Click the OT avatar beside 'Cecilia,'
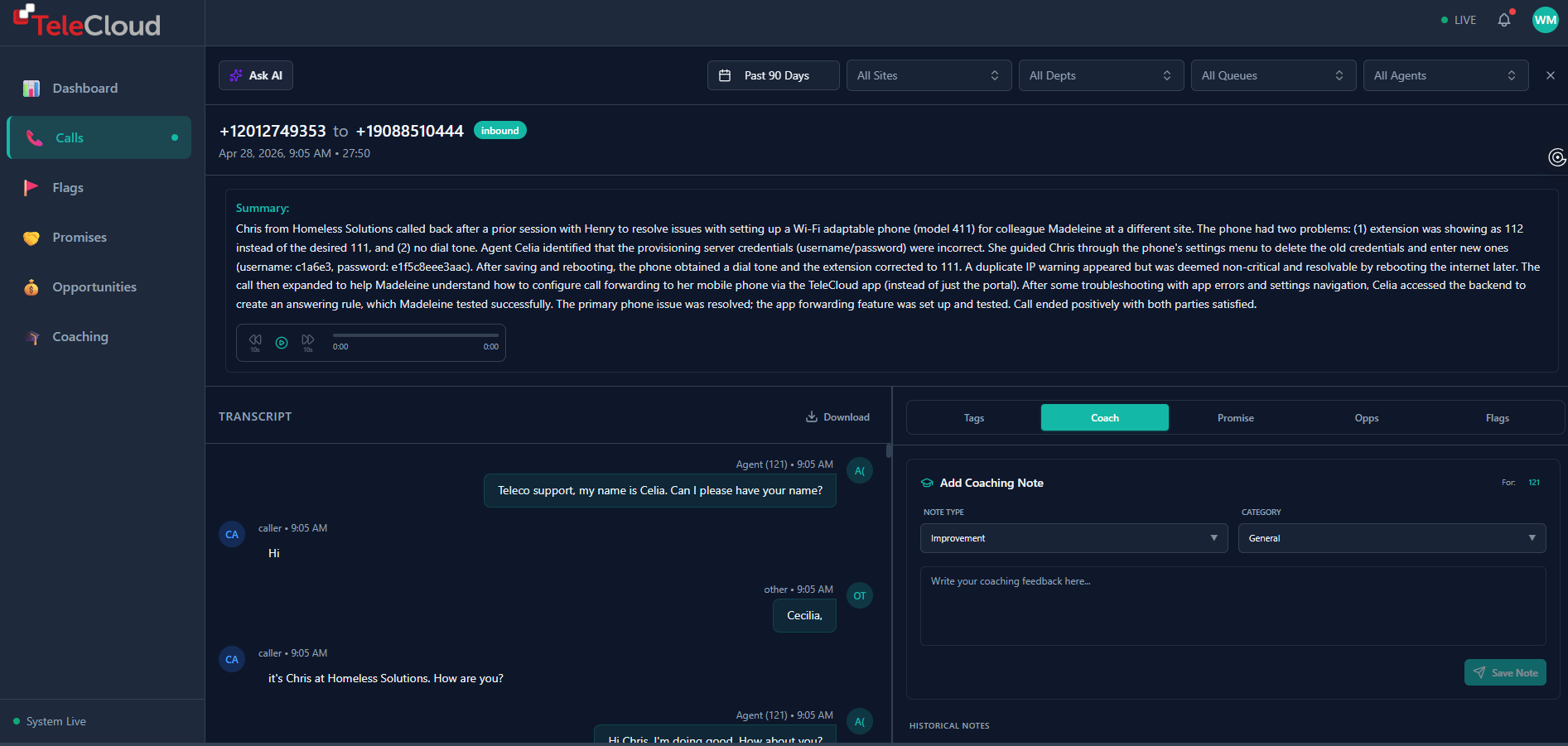The height and width of the screenshot is (746, 1568). tap(860, 595)
